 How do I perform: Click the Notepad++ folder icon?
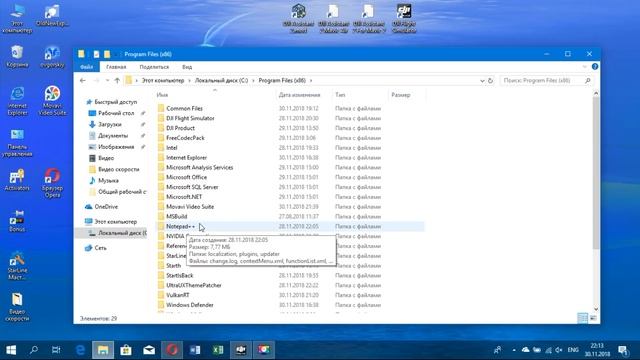(161, 226)
